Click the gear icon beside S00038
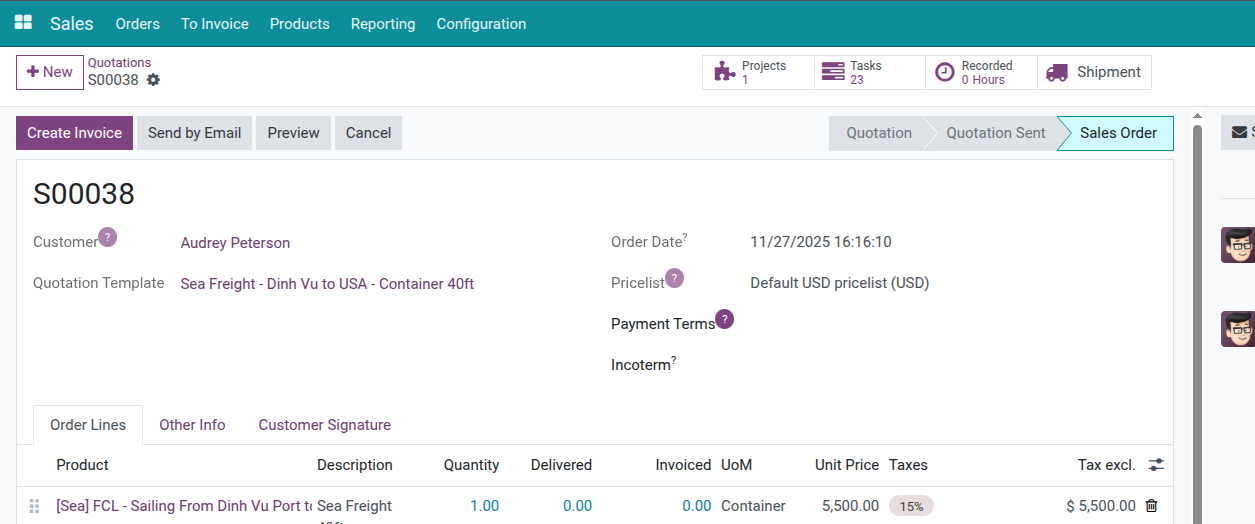Image resolution: width=1255 pixels, height=524 pixels. [x=153, y=80]
